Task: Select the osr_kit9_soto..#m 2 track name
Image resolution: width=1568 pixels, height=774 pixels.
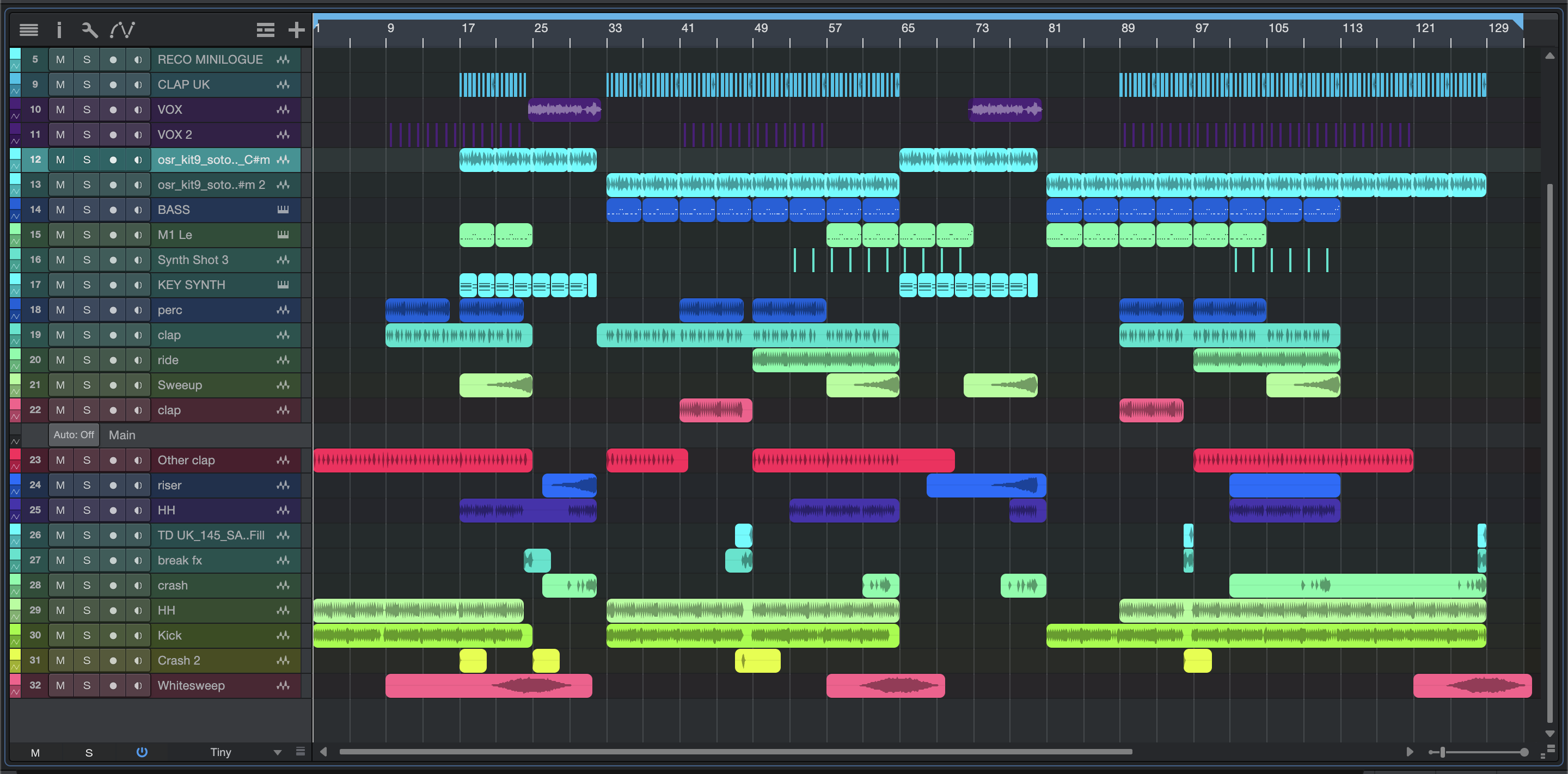Action: pos(211,185)
